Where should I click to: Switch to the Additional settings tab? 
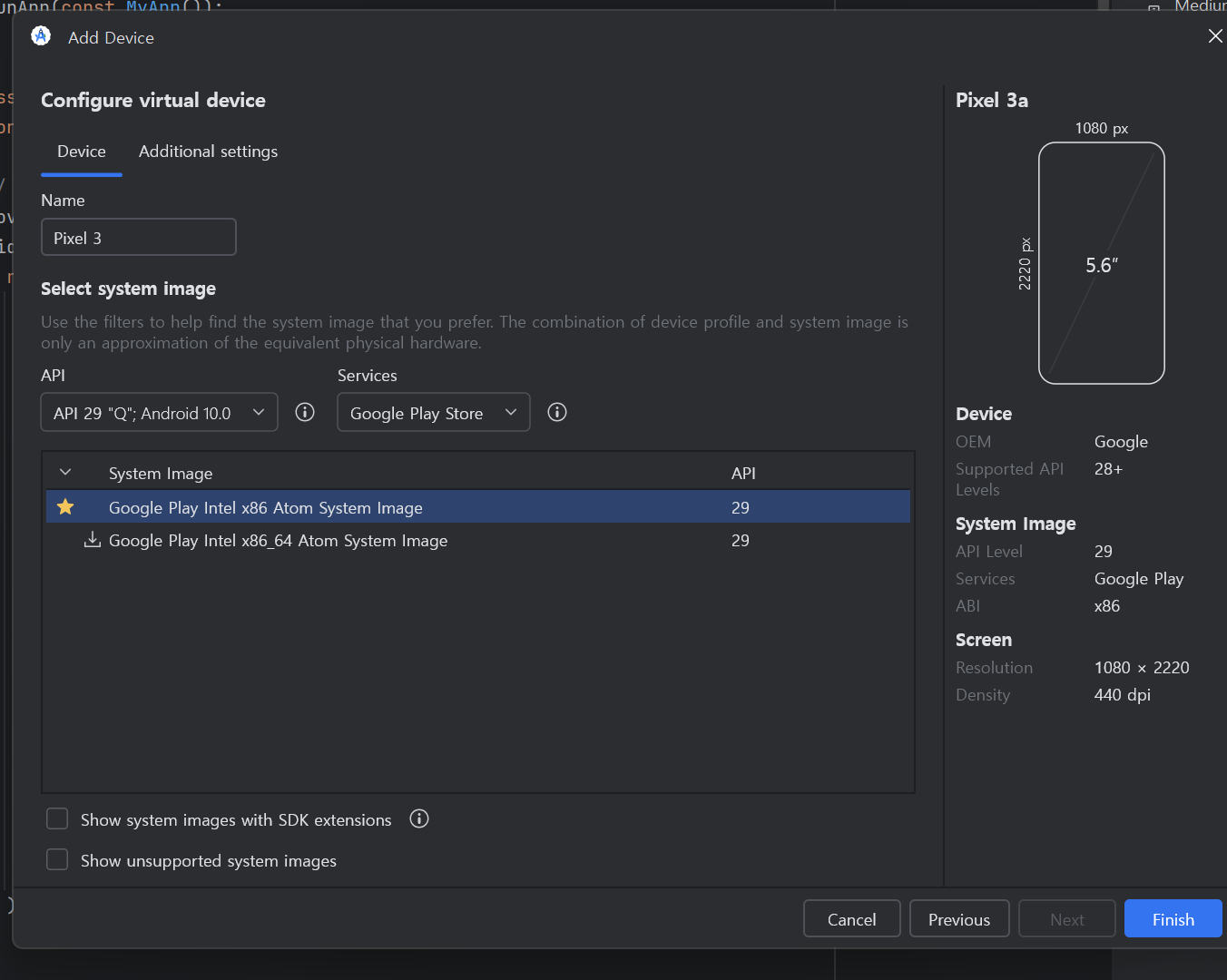[x=208, y=152]
